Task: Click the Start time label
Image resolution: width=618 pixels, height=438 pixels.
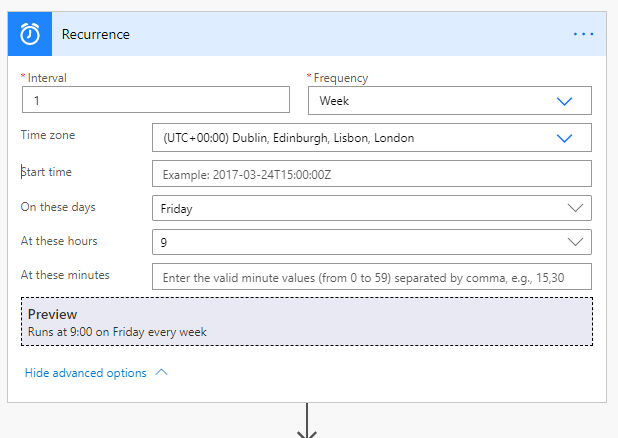Action: [48, 172]
